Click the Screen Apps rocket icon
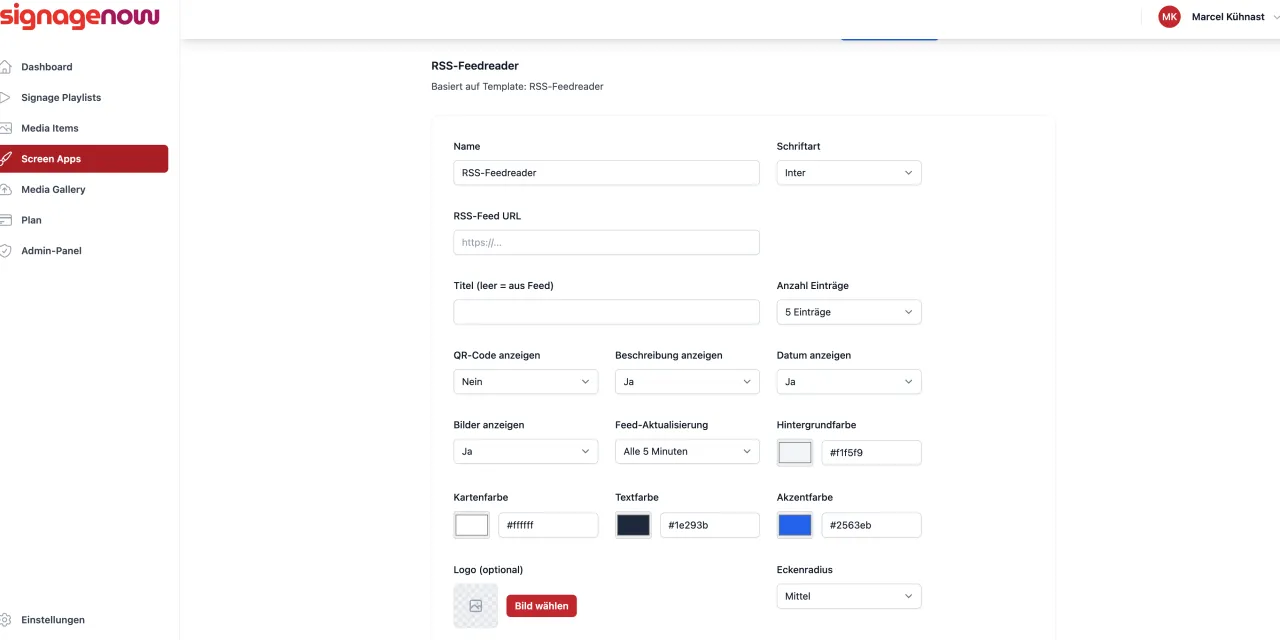 coord(5,159)
